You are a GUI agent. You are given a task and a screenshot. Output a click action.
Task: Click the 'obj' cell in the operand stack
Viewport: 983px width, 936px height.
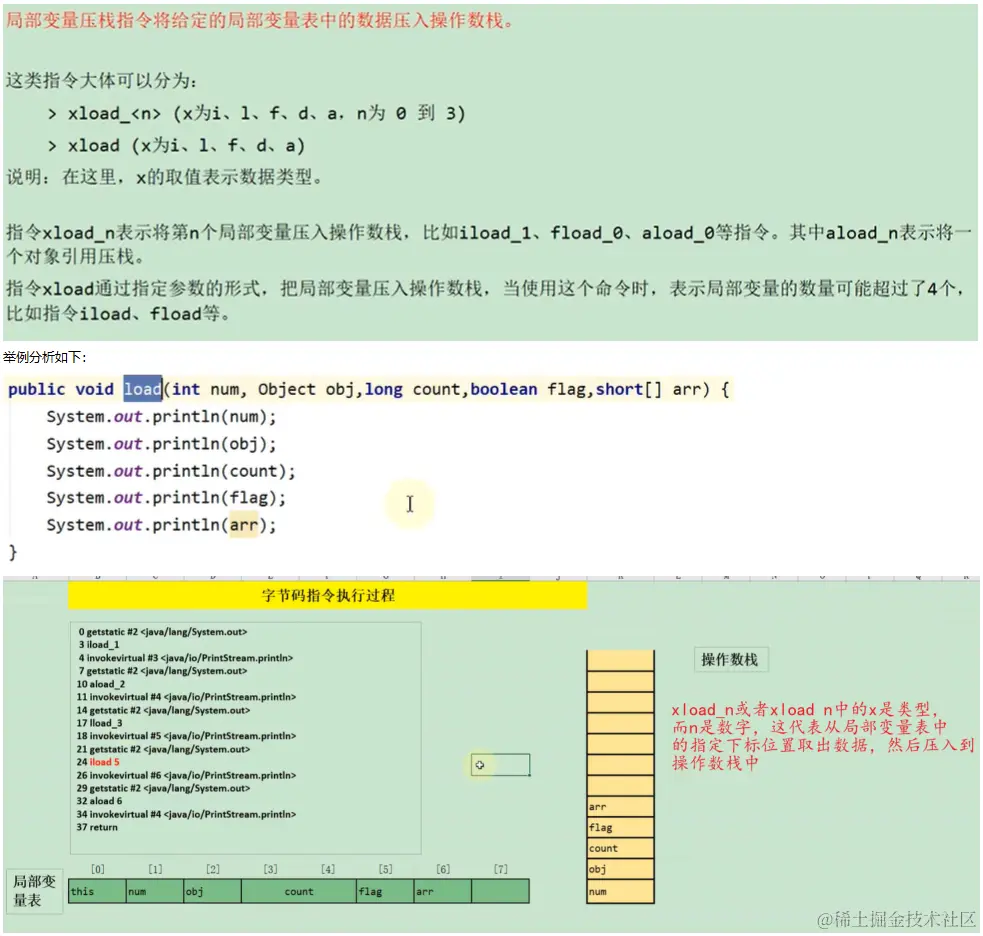coord(620,869)
